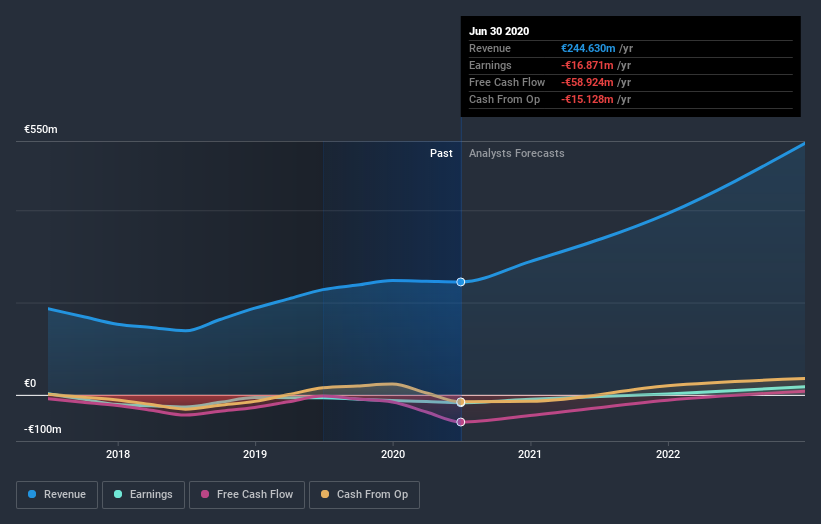The image size is (821, 524).
Task: Click the -€58.924m free cash flow value
Action: [587, 82]
